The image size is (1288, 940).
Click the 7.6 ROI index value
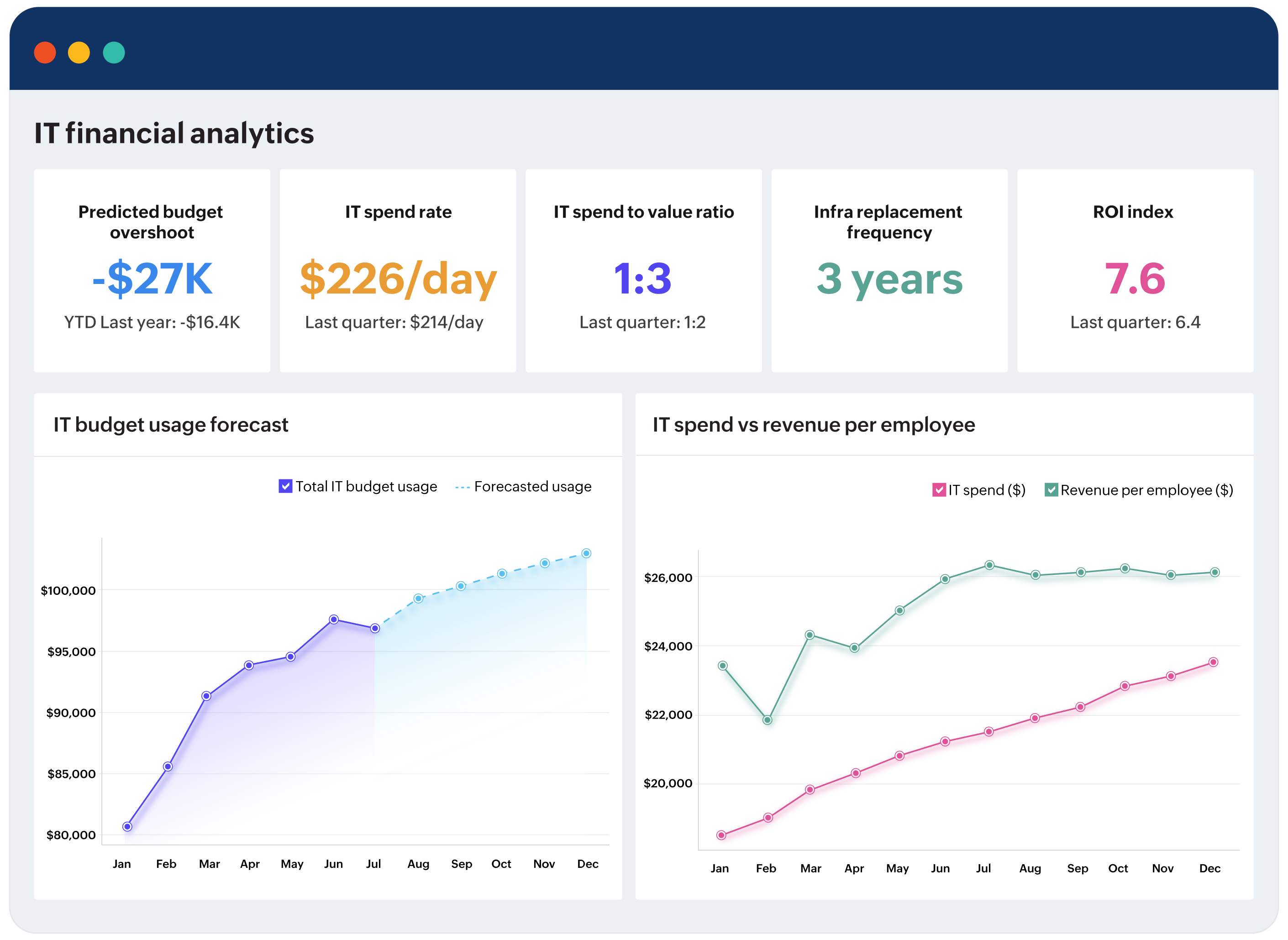[x=1135, y=279]
